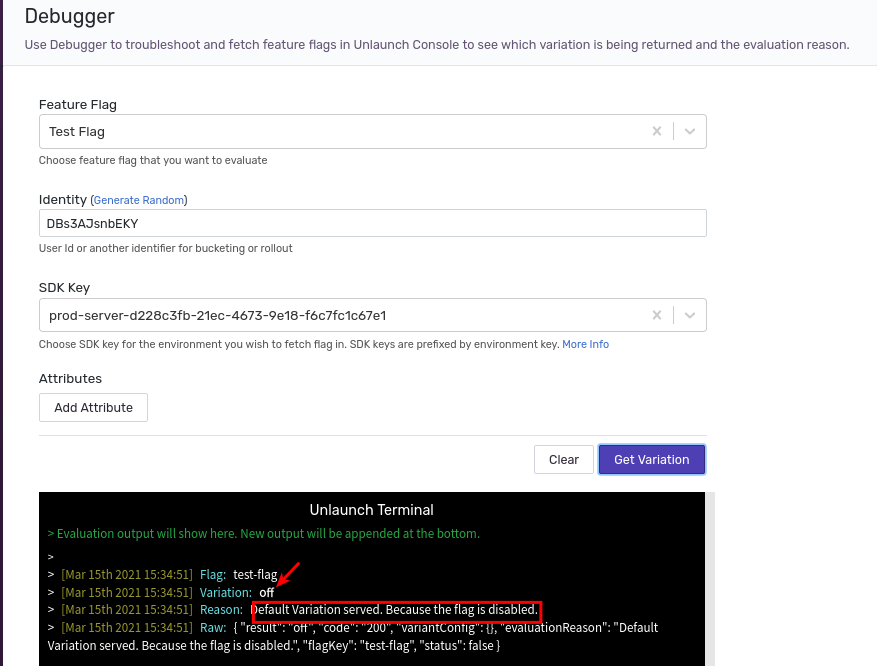Select the Debugger page heading
877x666 pixels.
point(69,16)
